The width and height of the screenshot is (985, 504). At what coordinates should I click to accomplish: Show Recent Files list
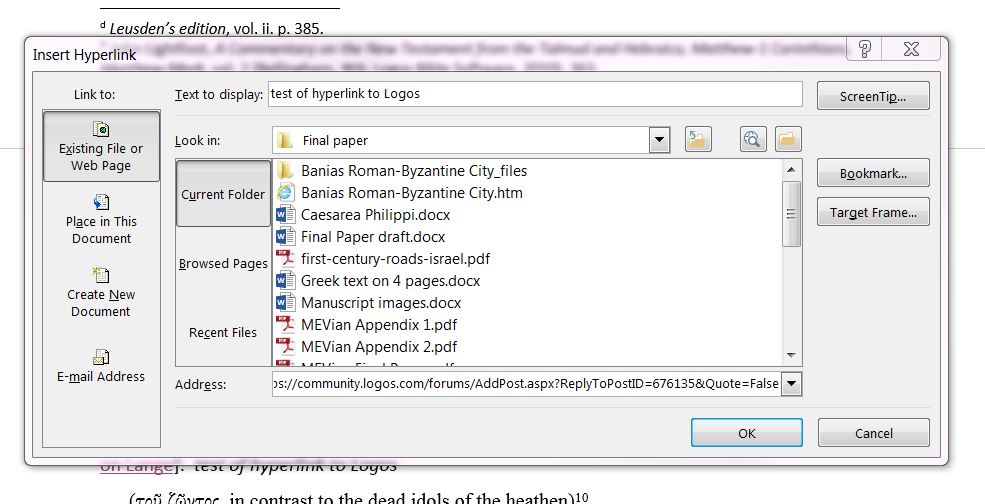[x=223, y=332]
